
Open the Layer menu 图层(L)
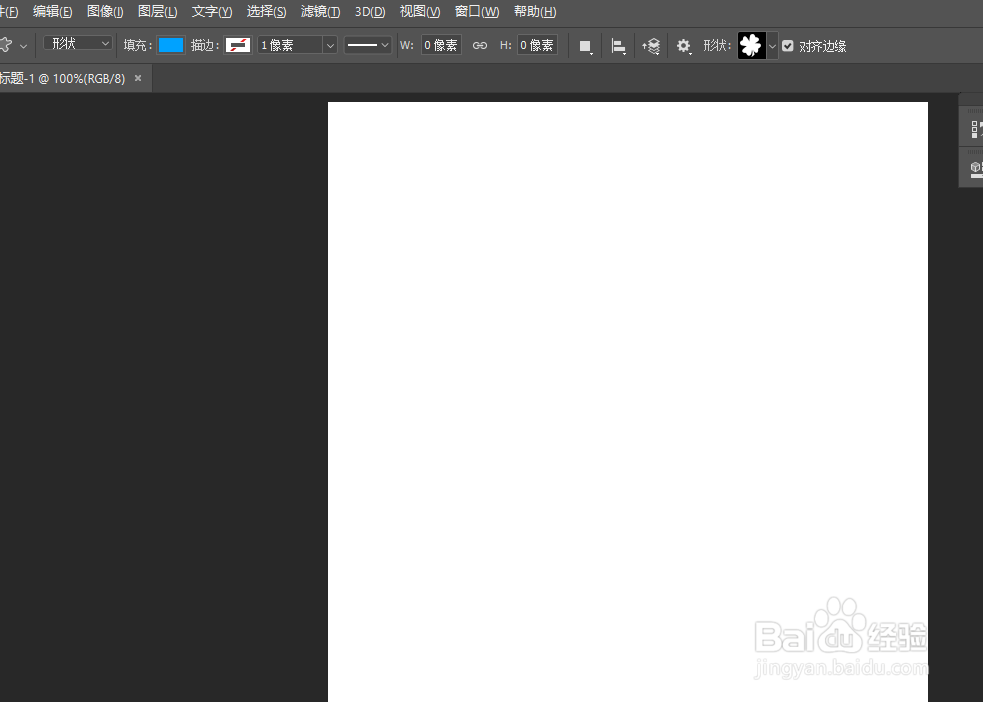tap(157, 12)
